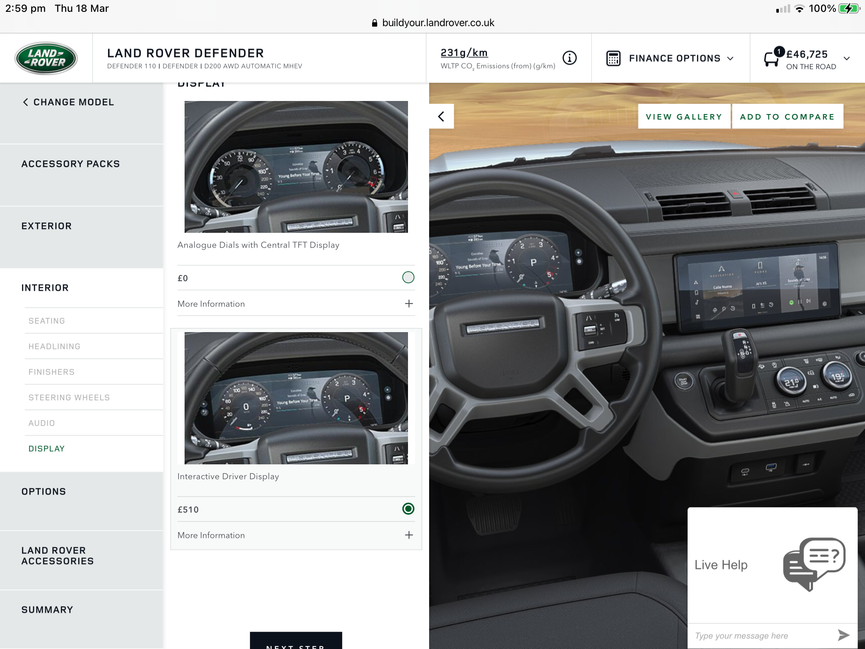Click 231g/km emissions link

point(464,53)
